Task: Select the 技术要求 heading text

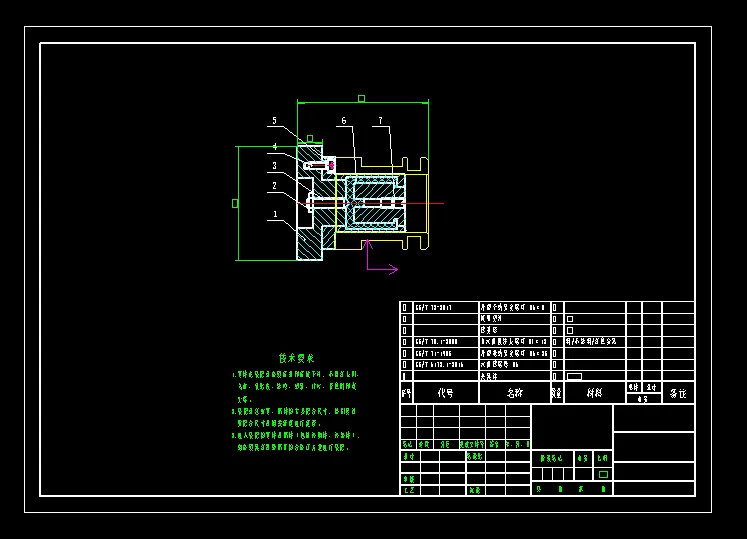Action: (x=296, y=358)
